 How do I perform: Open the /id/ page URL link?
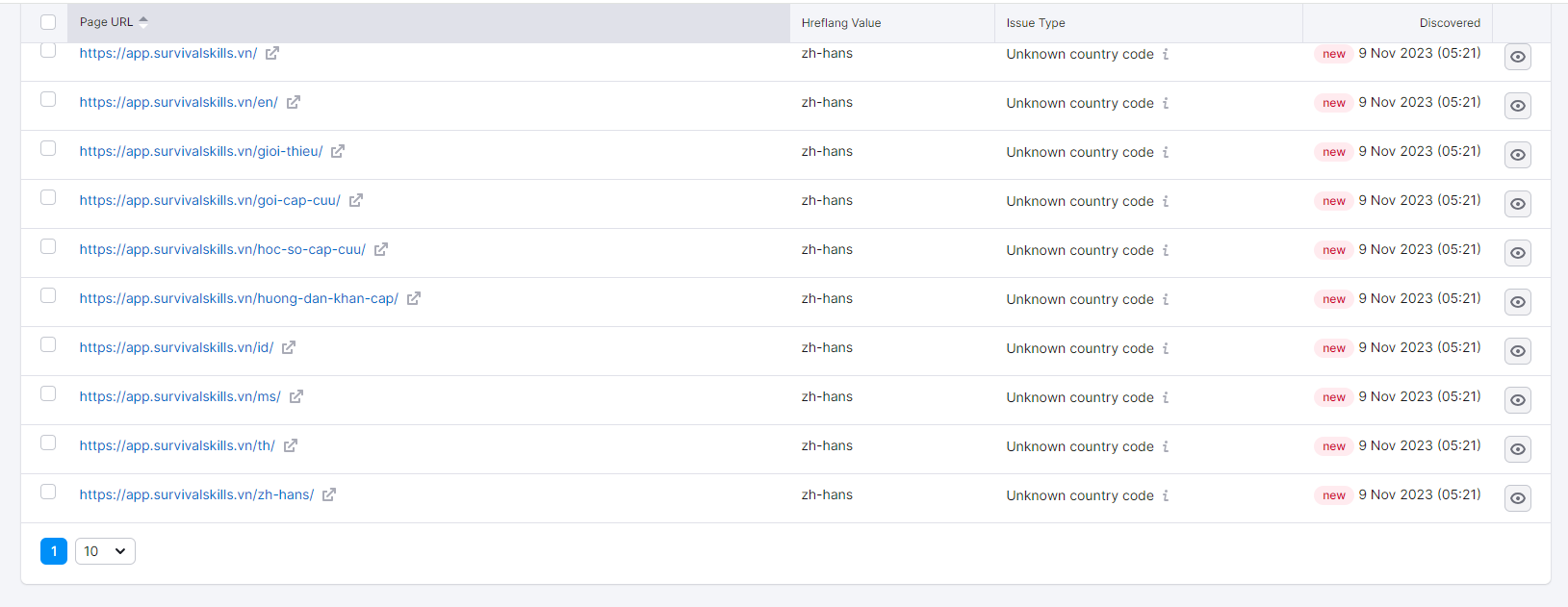(176, 347)
